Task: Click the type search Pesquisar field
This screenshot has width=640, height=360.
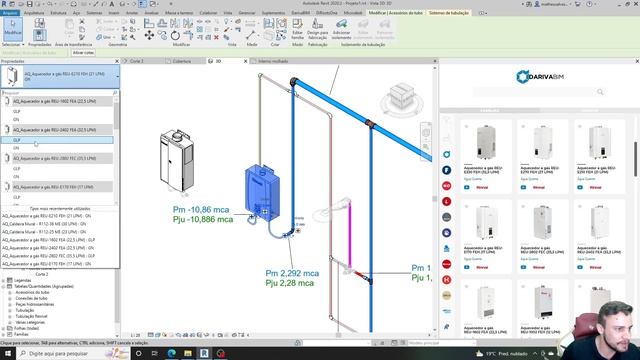Action: click(x=57, y=93)
